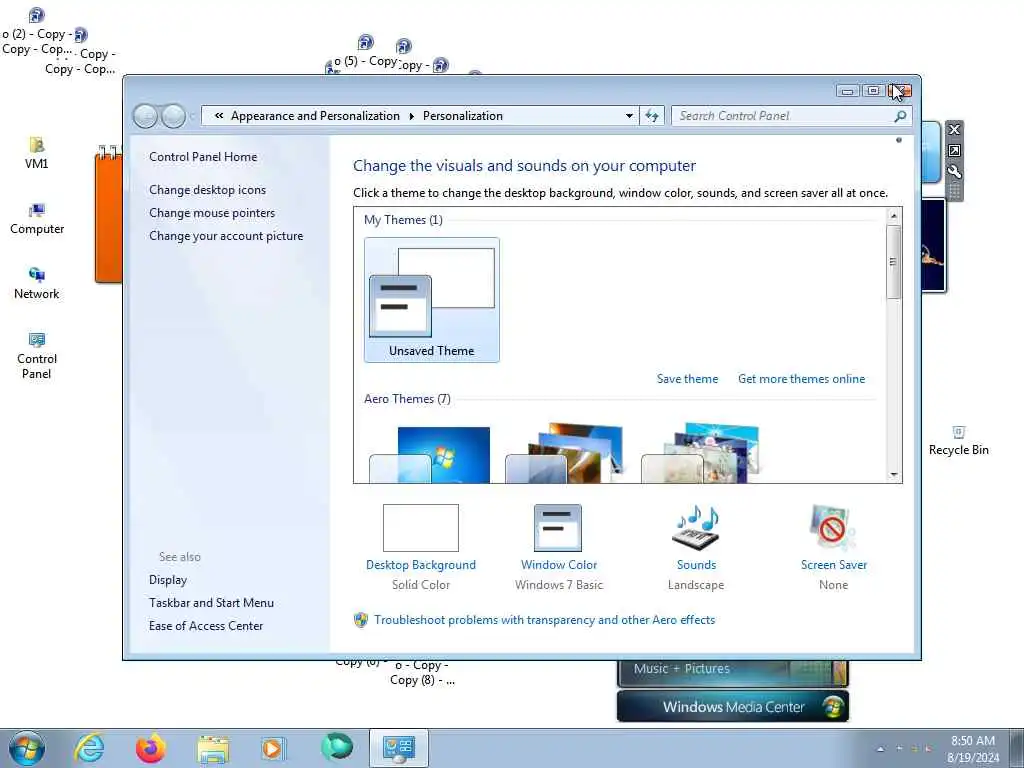Open Windows Media Player from taskbar

pos(274,748)
